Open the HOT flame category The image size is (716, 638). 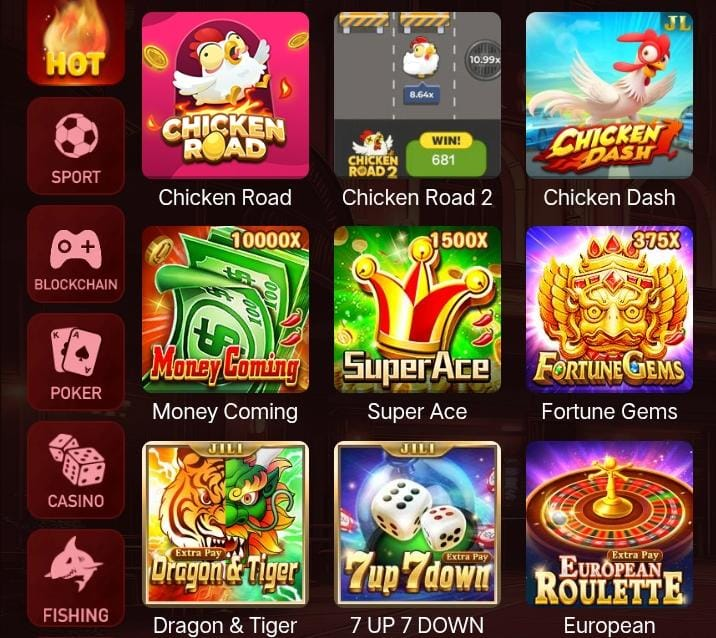click(76, 42)
